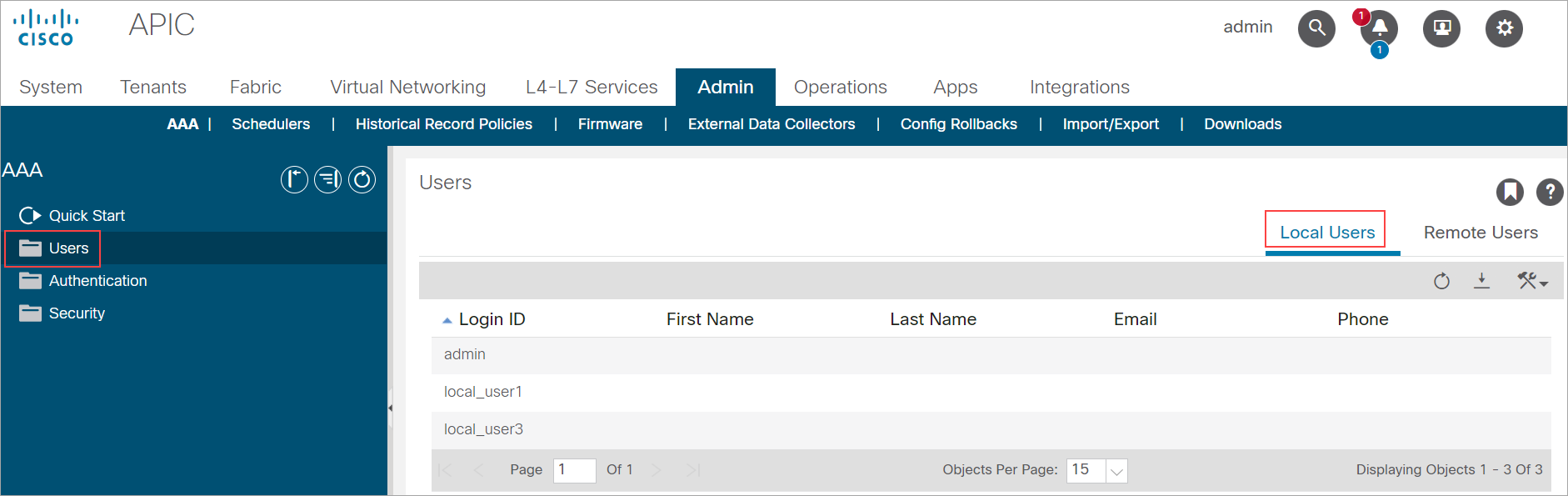Click the first circular icon in AAA panel header

pos(294,179)
